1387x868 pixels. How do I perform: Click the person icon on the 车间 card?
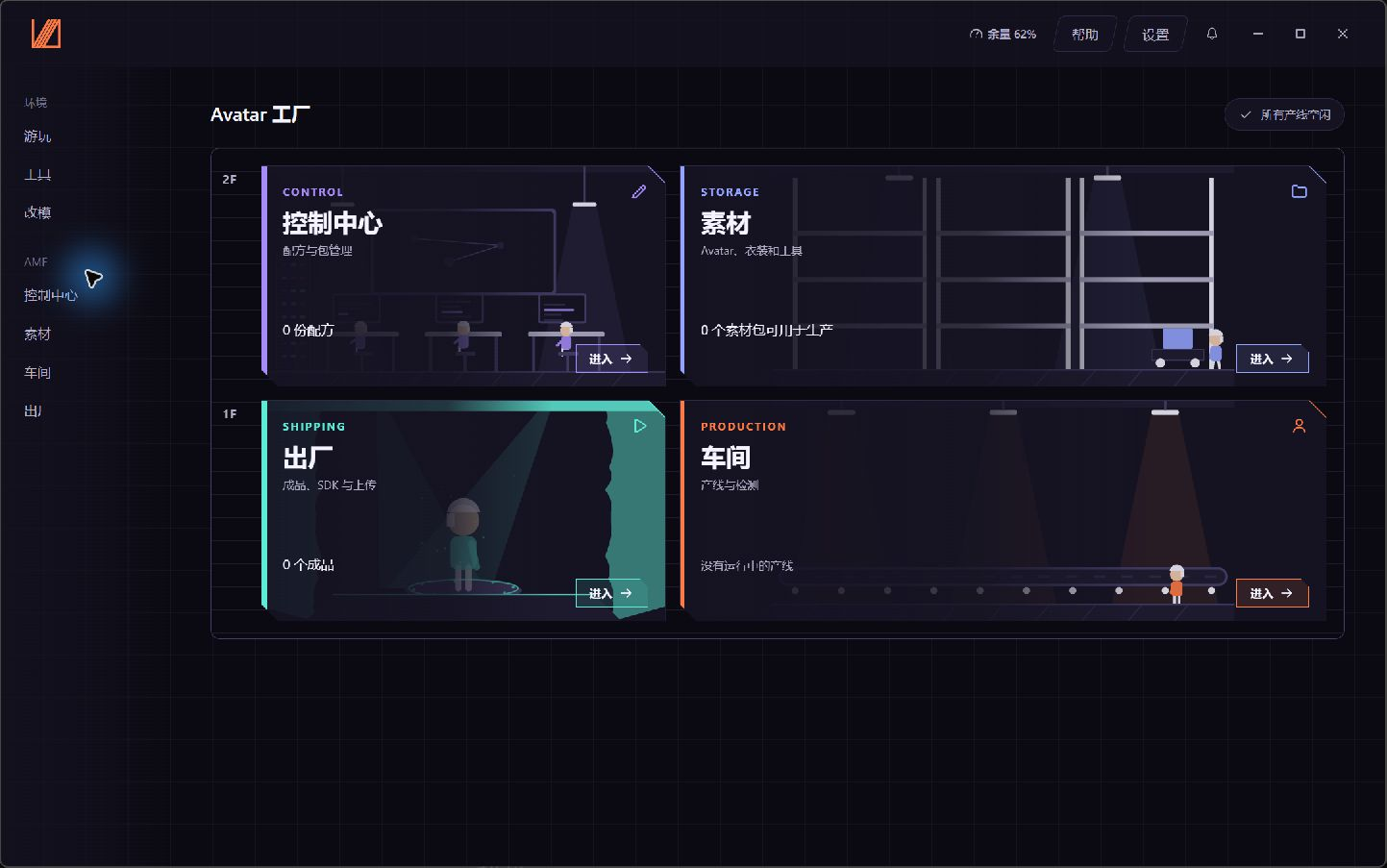click(x=1300, y=426)
